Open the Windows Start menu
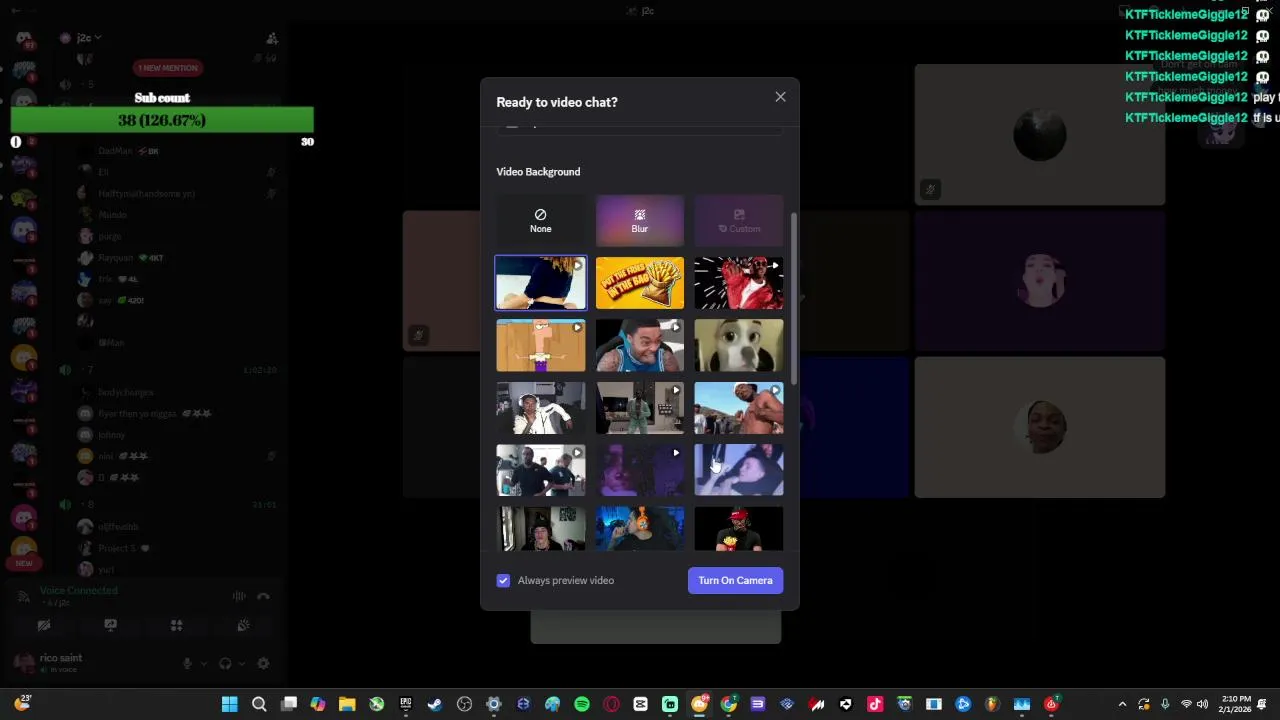The height and width of the screenshot is (720, 1280). (229, 704)
